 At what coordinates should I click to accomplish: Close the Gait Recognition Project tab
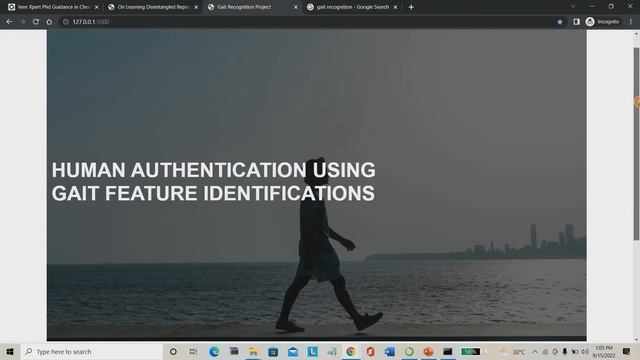coord(296,7)
